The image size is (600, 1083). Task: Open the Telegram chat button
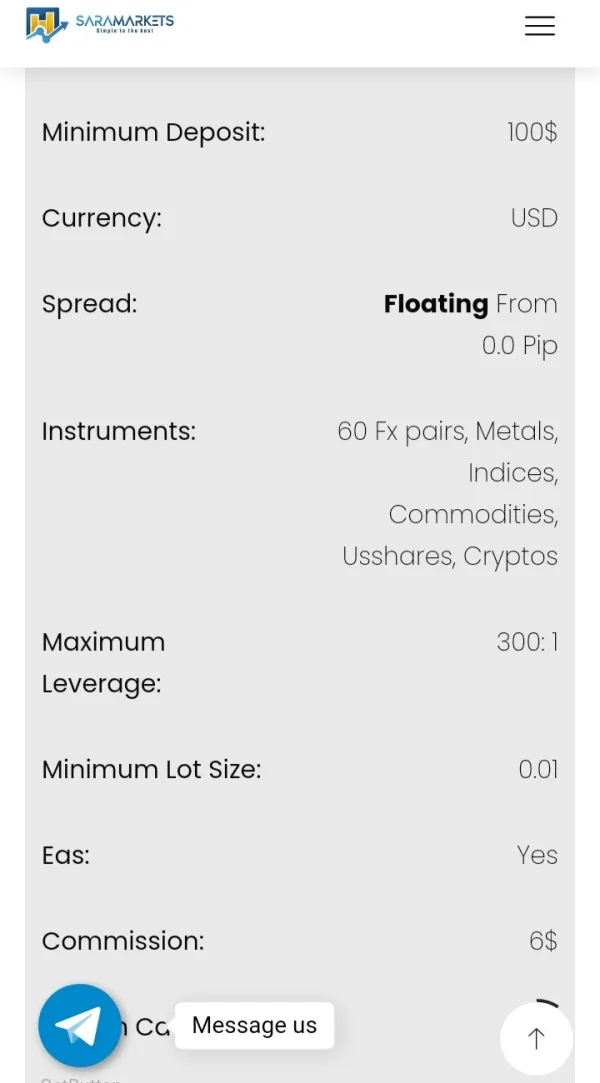coord(80,1025)
